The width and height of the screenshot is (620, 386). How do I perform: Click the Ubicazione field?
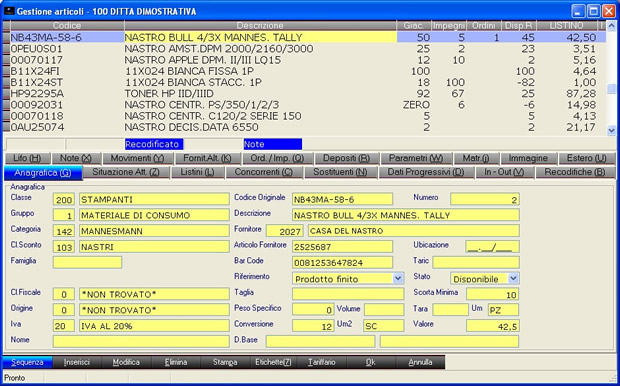[492, 247]
